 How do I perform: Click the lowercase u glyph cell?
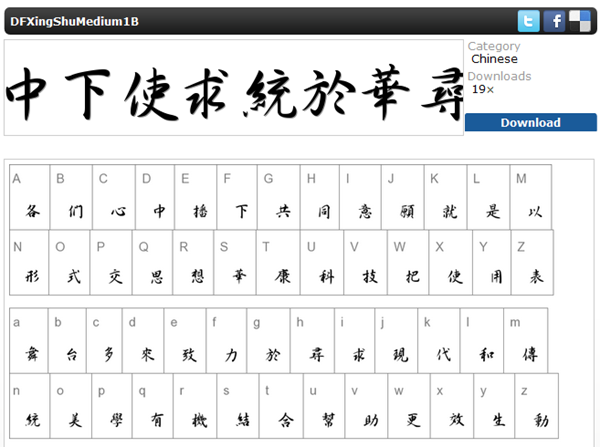coord(324,406)
